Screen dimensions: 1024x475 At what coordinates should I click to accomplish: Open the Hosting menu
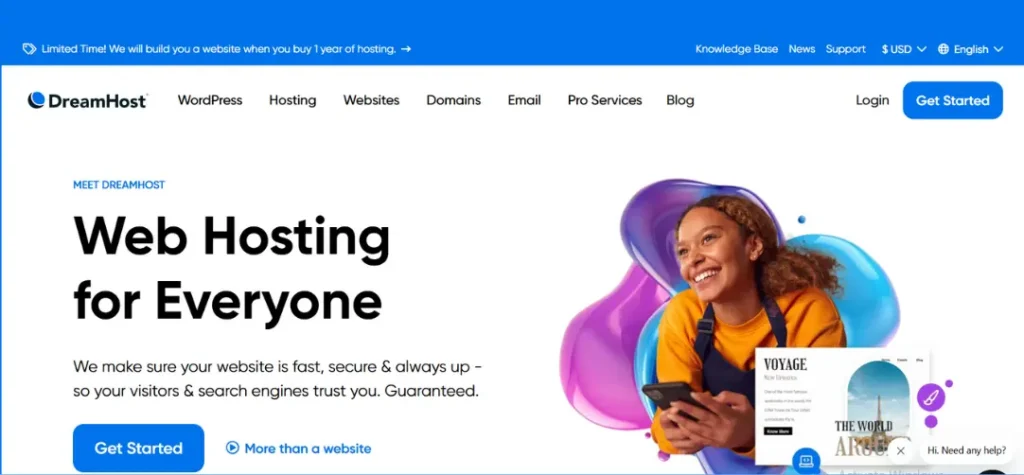point(293,100)
